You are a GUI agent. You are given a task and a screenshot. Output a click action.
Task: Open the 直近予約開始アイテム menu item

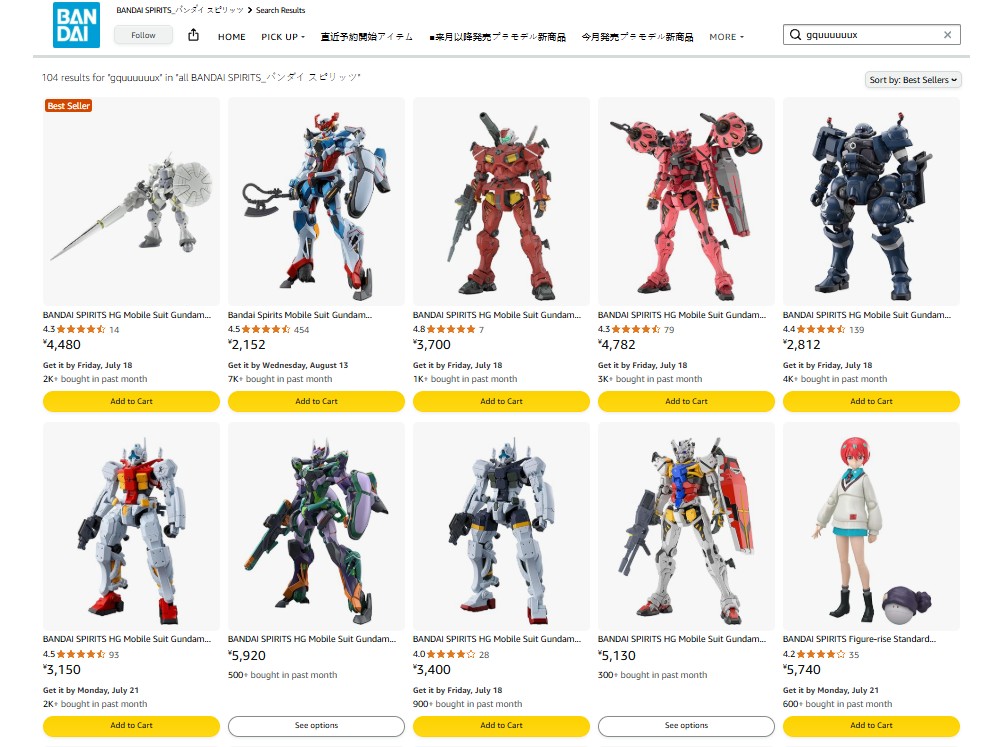coord(367,37)
